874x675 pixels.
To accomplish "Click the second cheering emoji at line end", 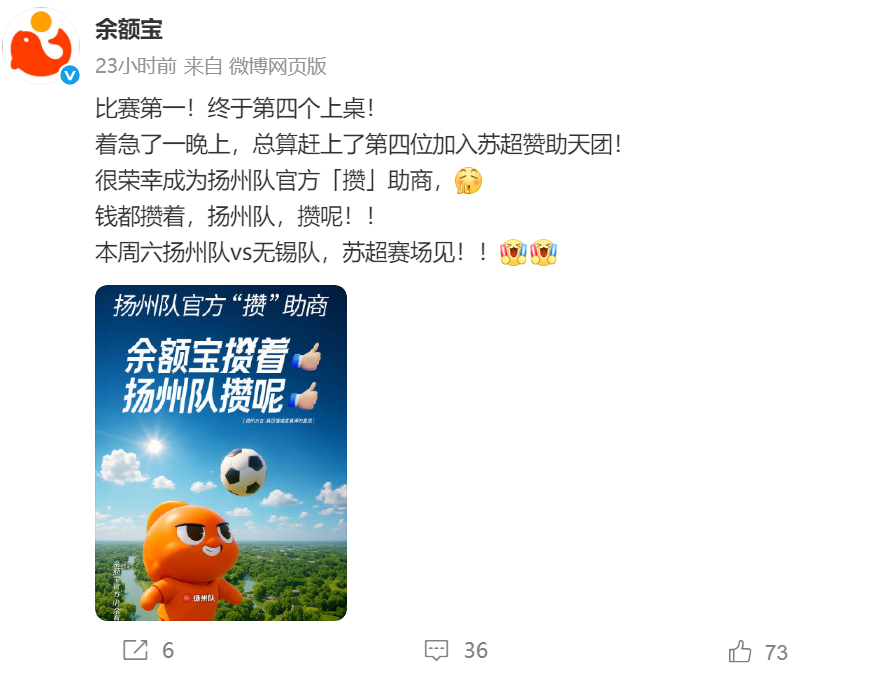I will click(x=543, y=252).
